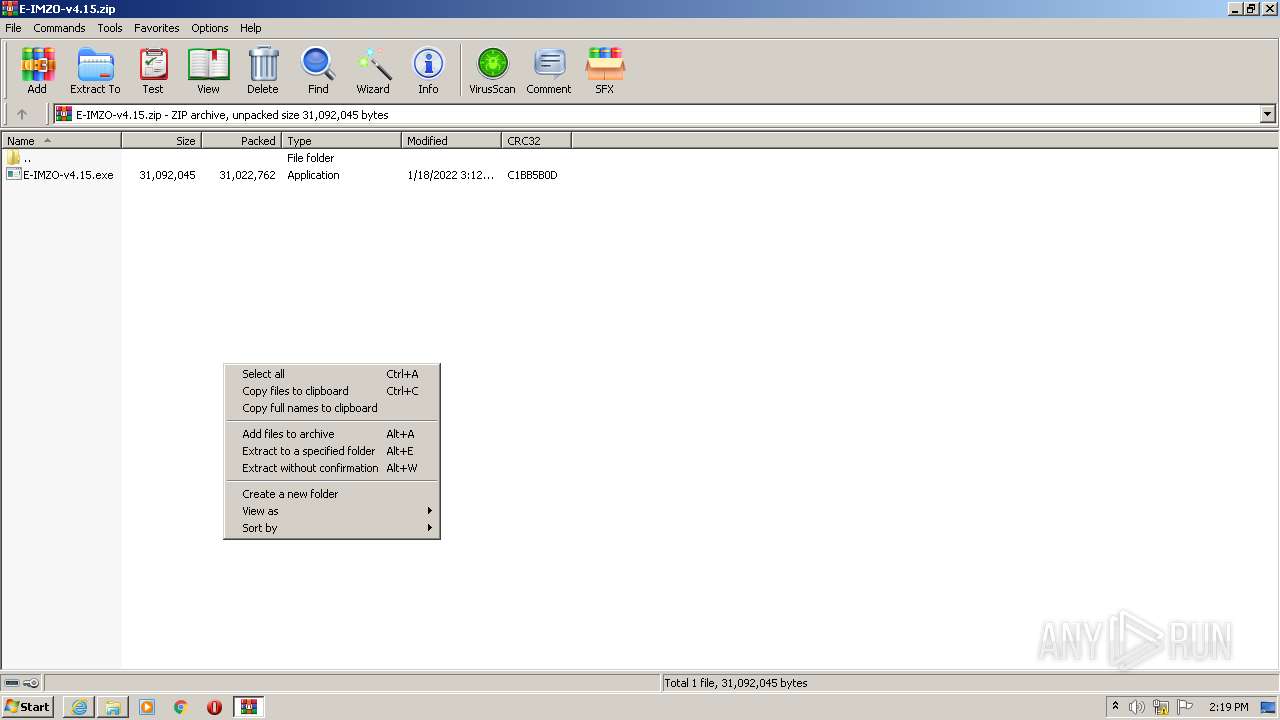1280x720 pixels.
Task: Open the Tools menu
Action: point(110,28)
